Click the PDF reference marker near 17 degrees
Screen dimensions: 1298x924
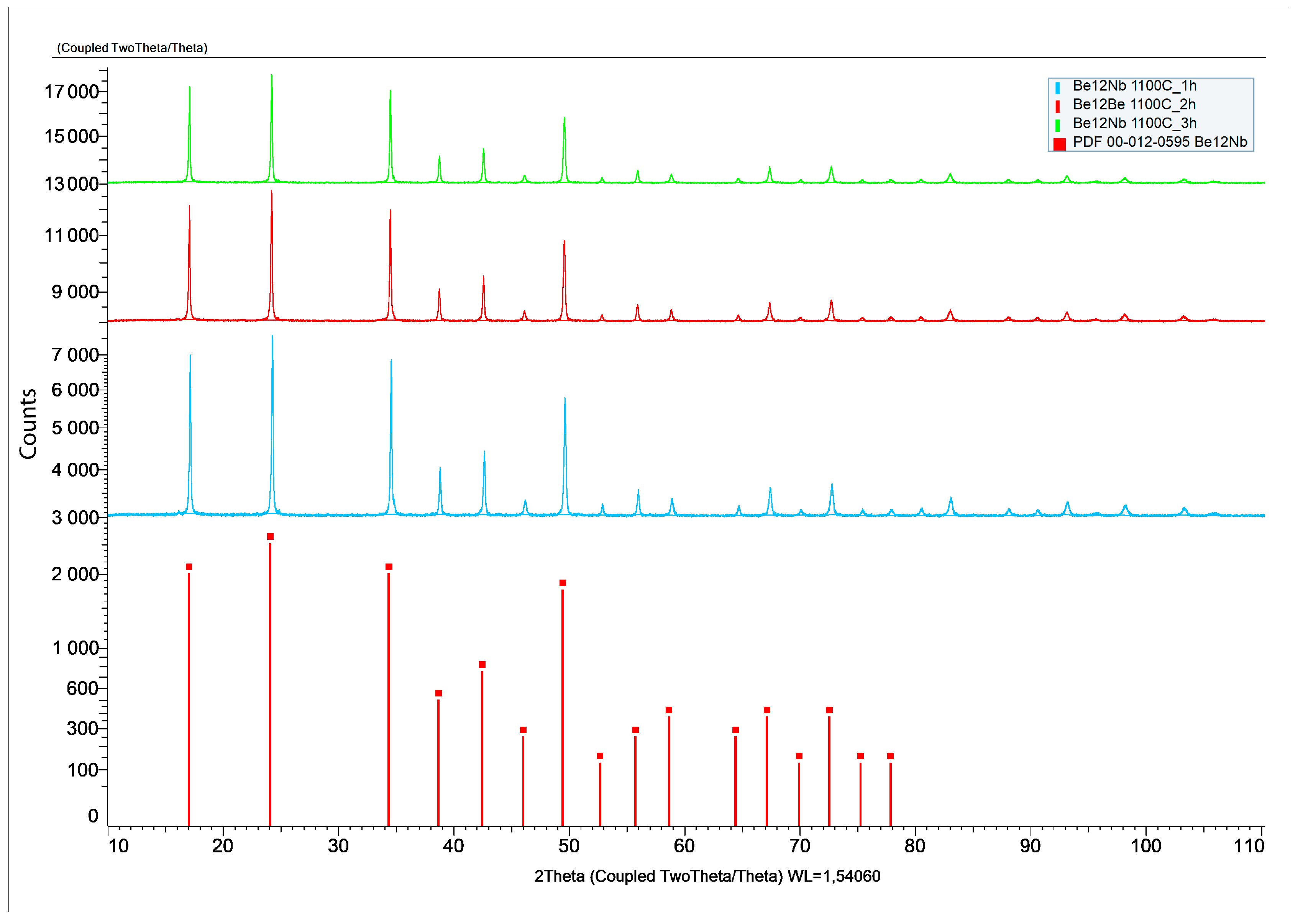(189, 567)
